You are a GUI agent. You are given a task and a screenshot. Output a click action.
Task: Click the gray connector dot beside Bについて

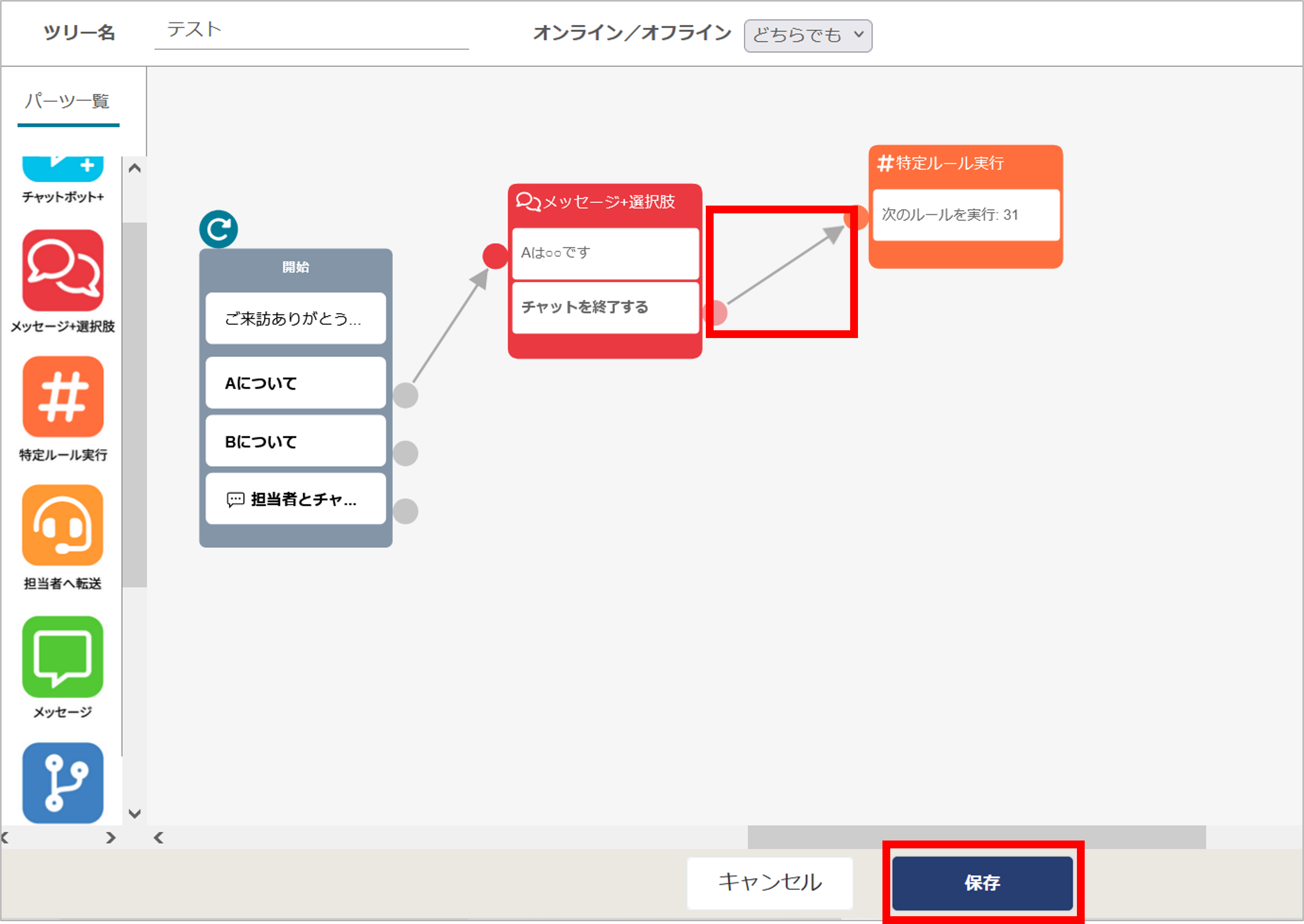pos(406,453)
